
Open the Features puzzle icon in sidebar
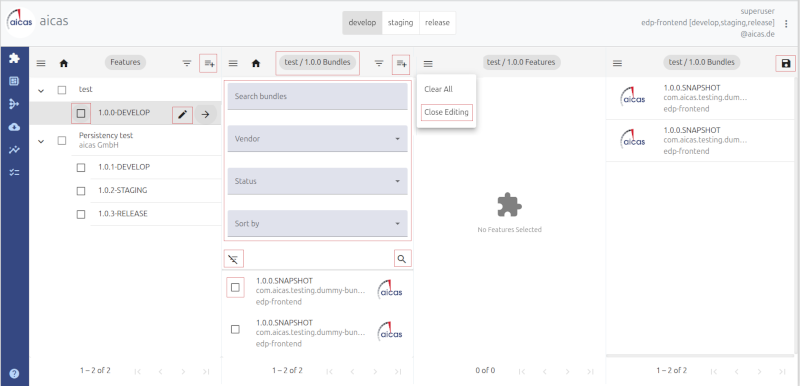pyautogui.click(x=14, y=58)
